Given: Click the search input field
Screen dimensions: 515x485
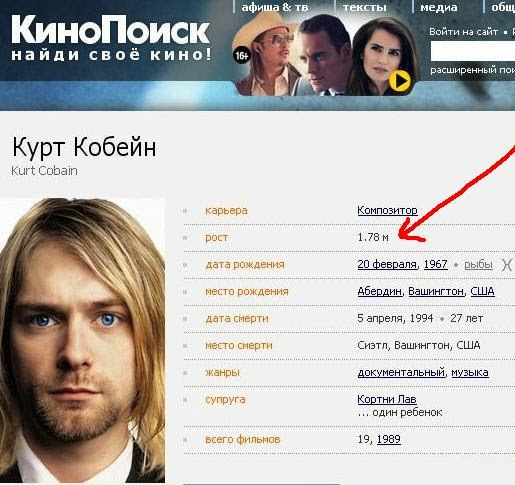Looking at the screenshot, I should (x=473, y=51).
